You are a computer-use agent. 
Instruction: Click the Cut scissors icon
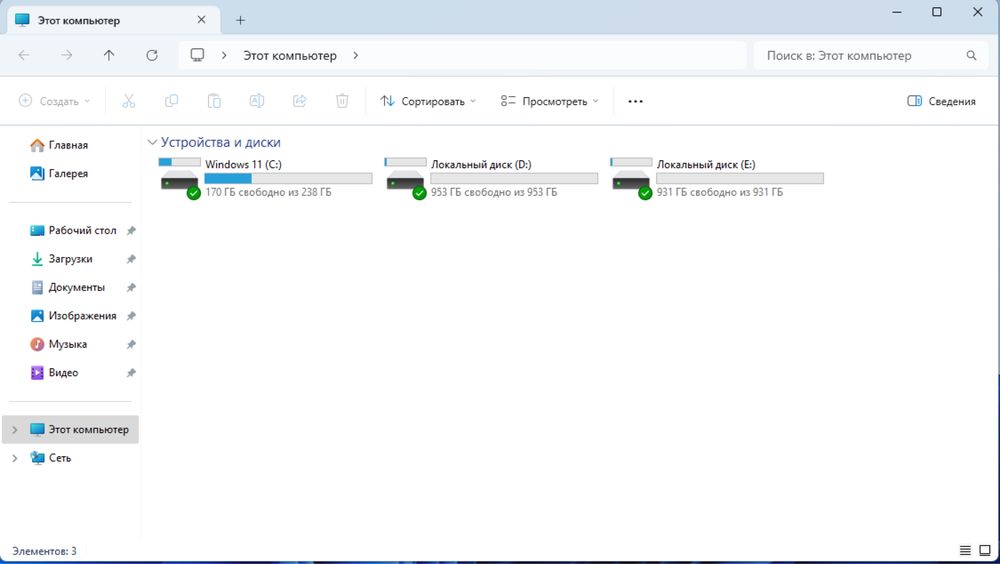(x=129, y=101)
